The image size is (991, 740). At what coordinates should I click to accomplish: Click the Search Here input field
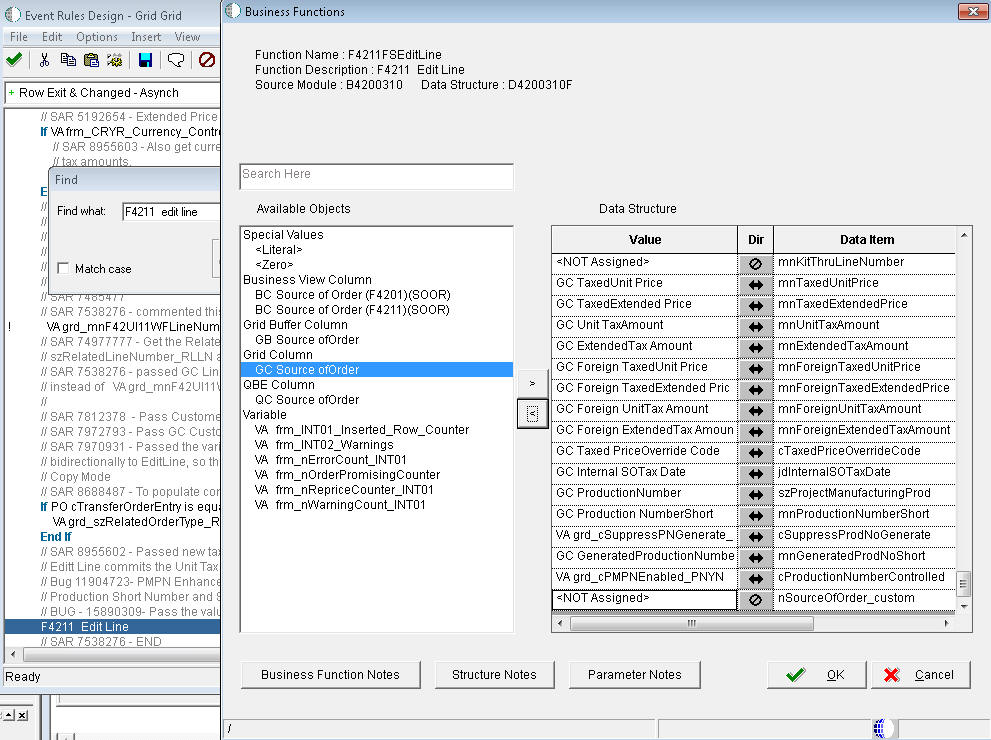pyautogui.click(x=377, y=176)
